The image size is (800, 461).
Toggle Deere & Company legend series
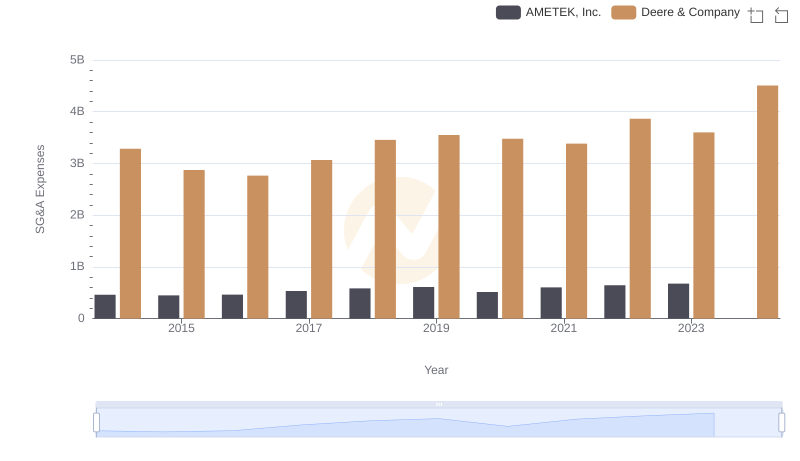tap(675, 12)
